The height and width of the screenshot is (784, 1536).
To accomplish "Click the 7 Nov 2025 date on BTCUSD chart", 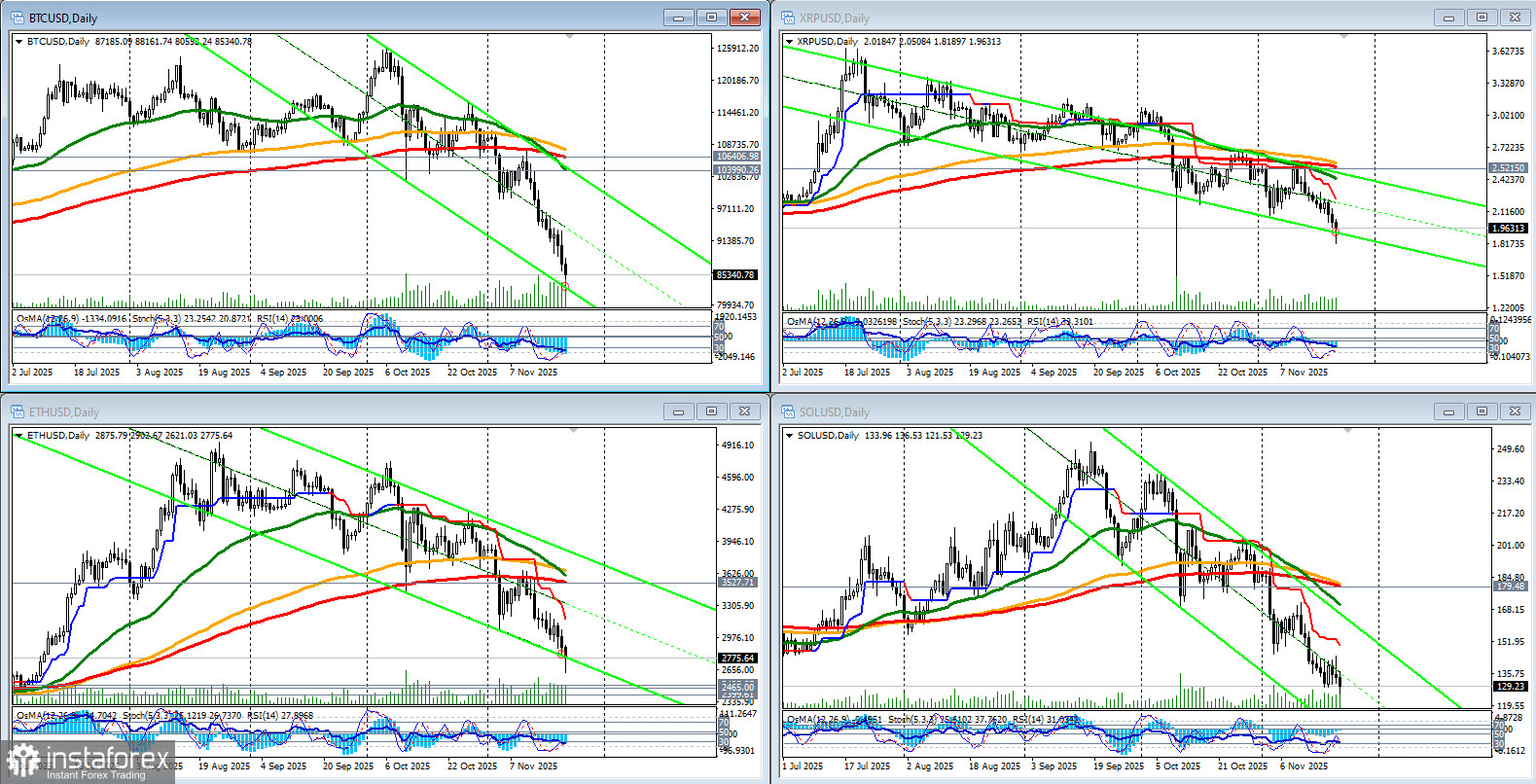I will (533, 373).
